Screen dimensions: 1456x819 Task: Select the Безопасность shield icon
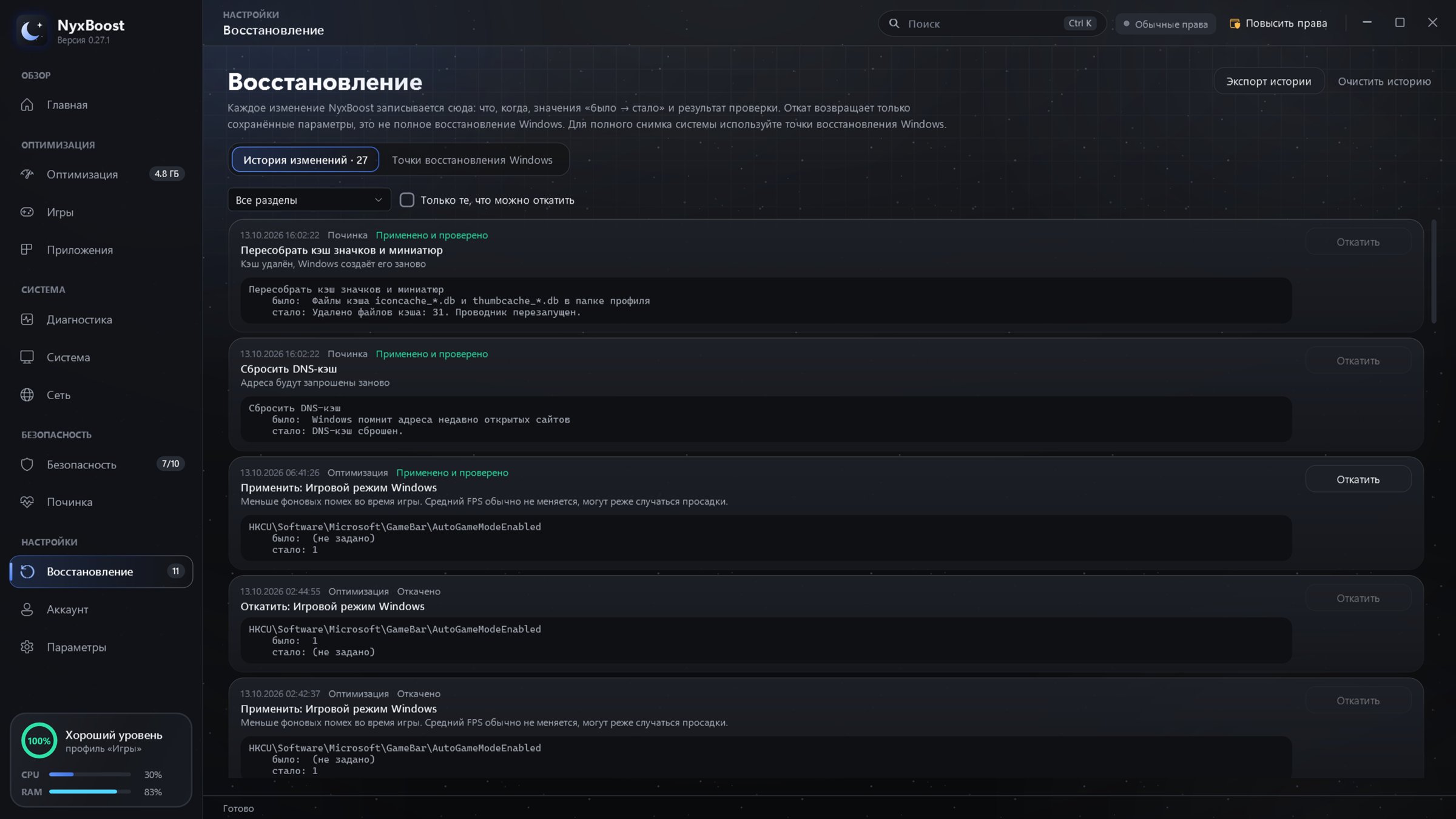[x=27, y=464]
